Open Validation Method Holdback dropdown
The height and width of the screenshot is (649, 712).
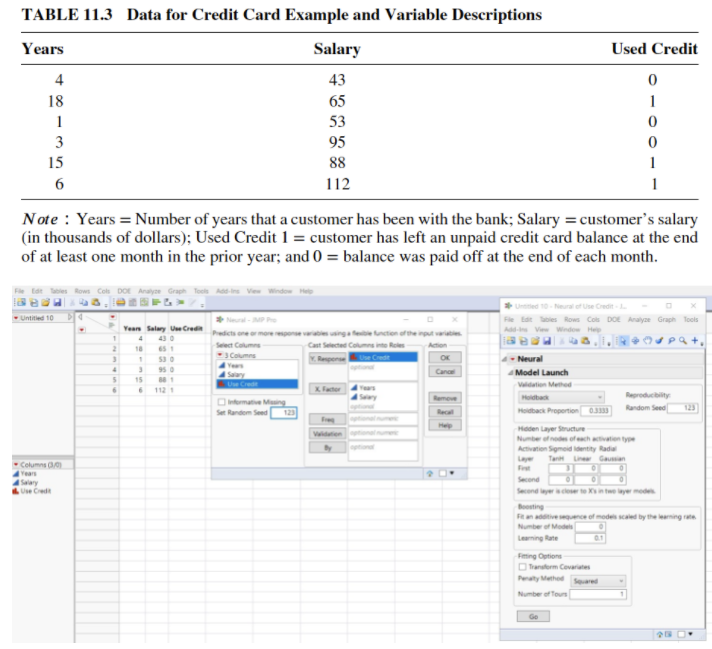pyautogui.click(x=561, y=397)
